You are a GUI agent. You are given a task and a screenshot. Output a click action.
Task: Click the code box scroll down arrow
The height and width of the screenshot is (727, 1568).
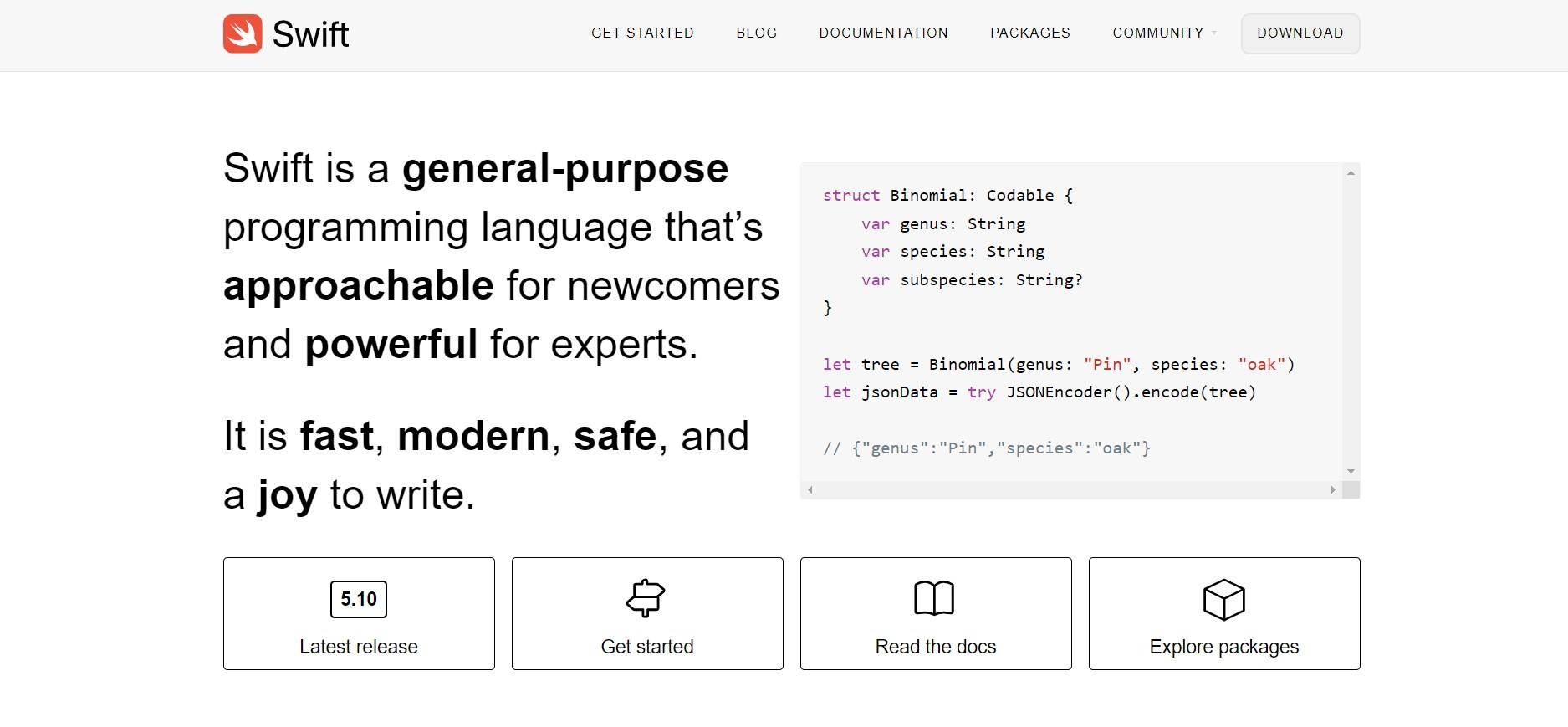1351,472
